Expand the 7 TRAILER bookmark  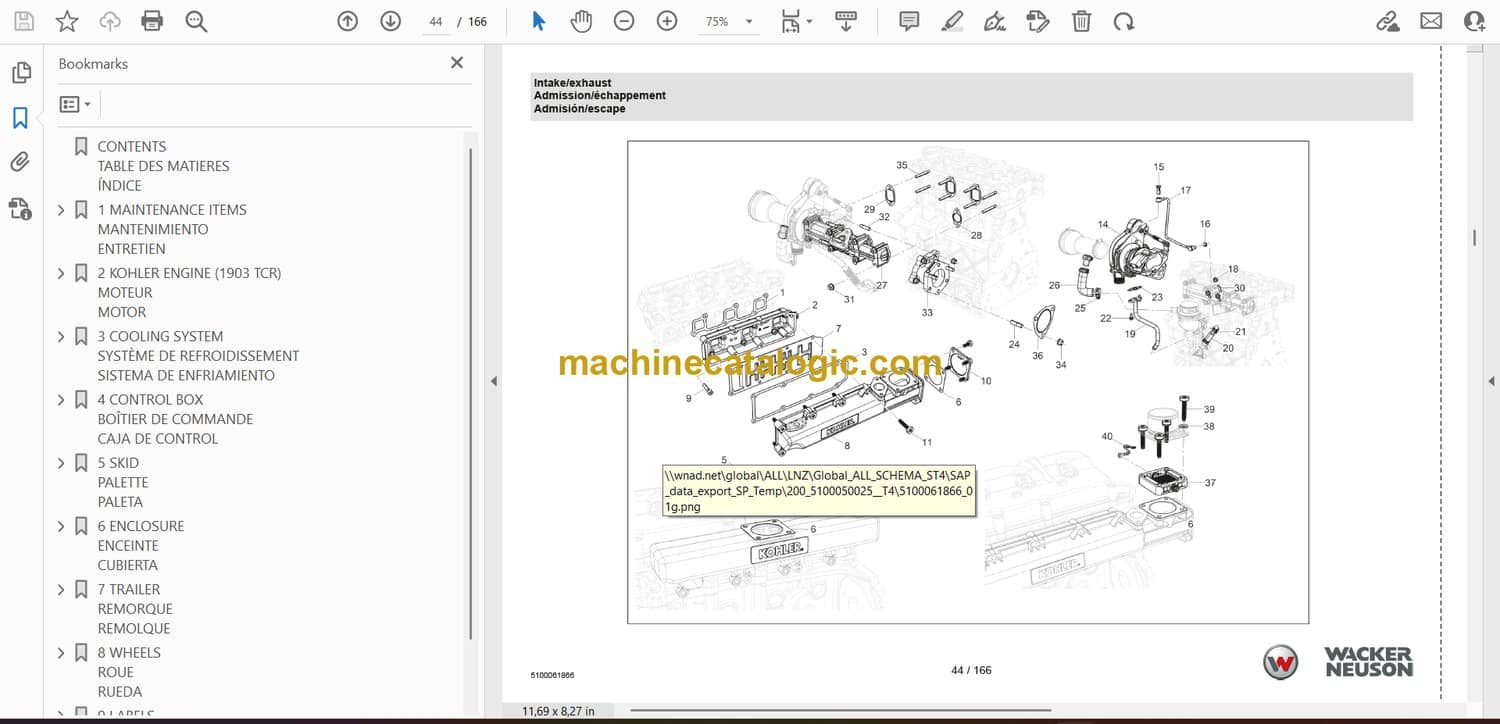tap(61, 590)
